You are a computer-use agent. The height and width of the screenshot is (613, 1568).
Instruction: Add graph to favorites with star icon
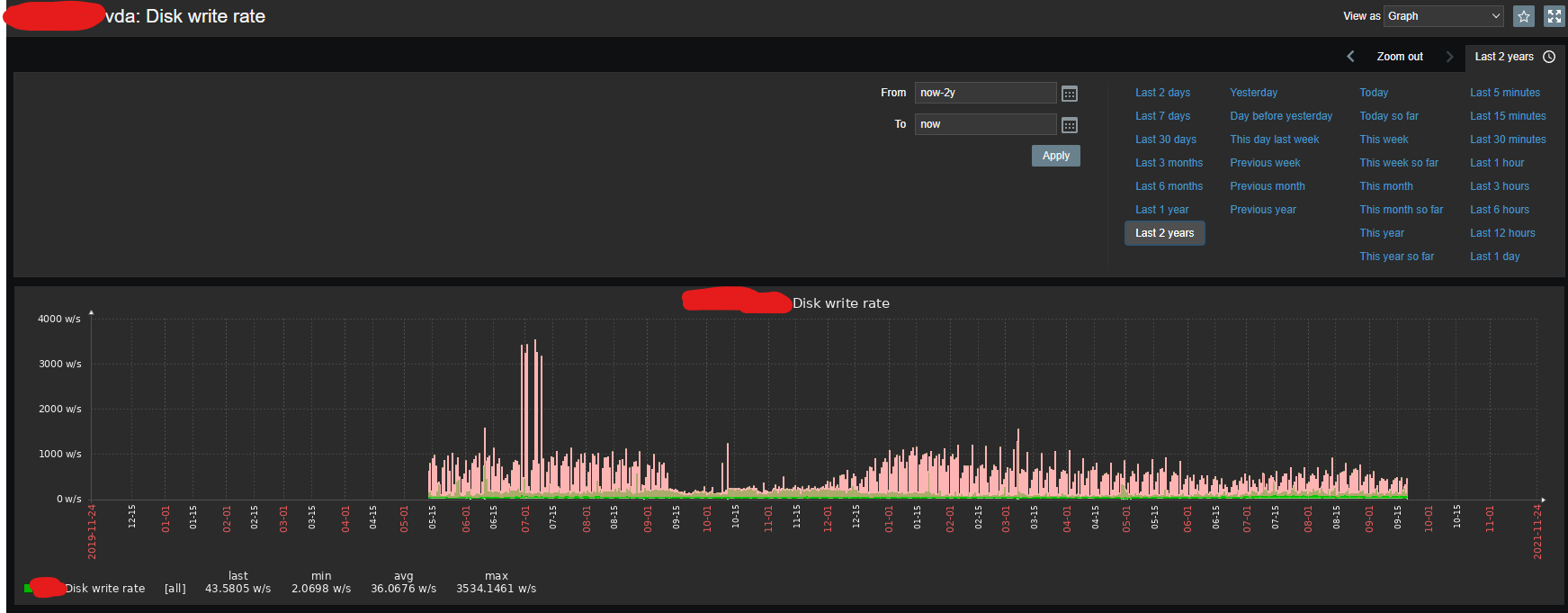point(1523,16)
